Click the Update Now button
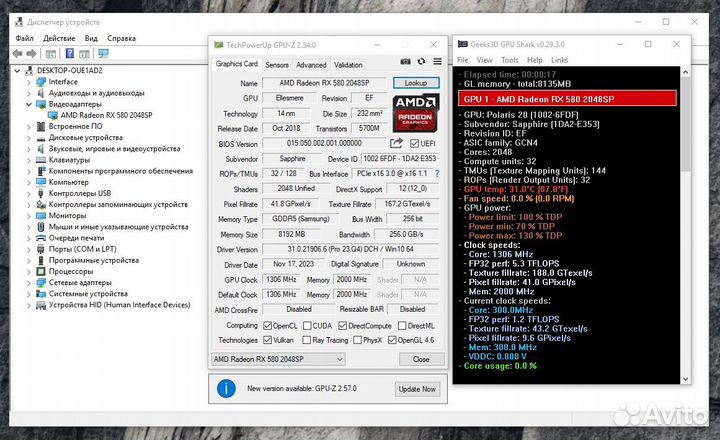Screen dimensions: 720x440 (x=417, y=389)
